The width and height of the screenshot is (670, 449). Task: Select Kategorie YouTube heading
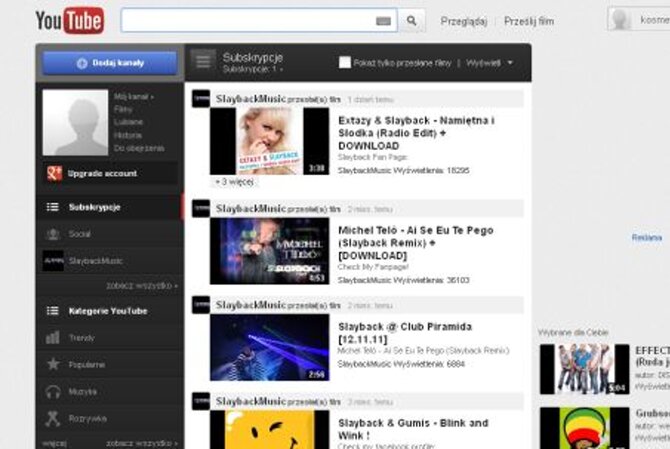pos(108,311)
